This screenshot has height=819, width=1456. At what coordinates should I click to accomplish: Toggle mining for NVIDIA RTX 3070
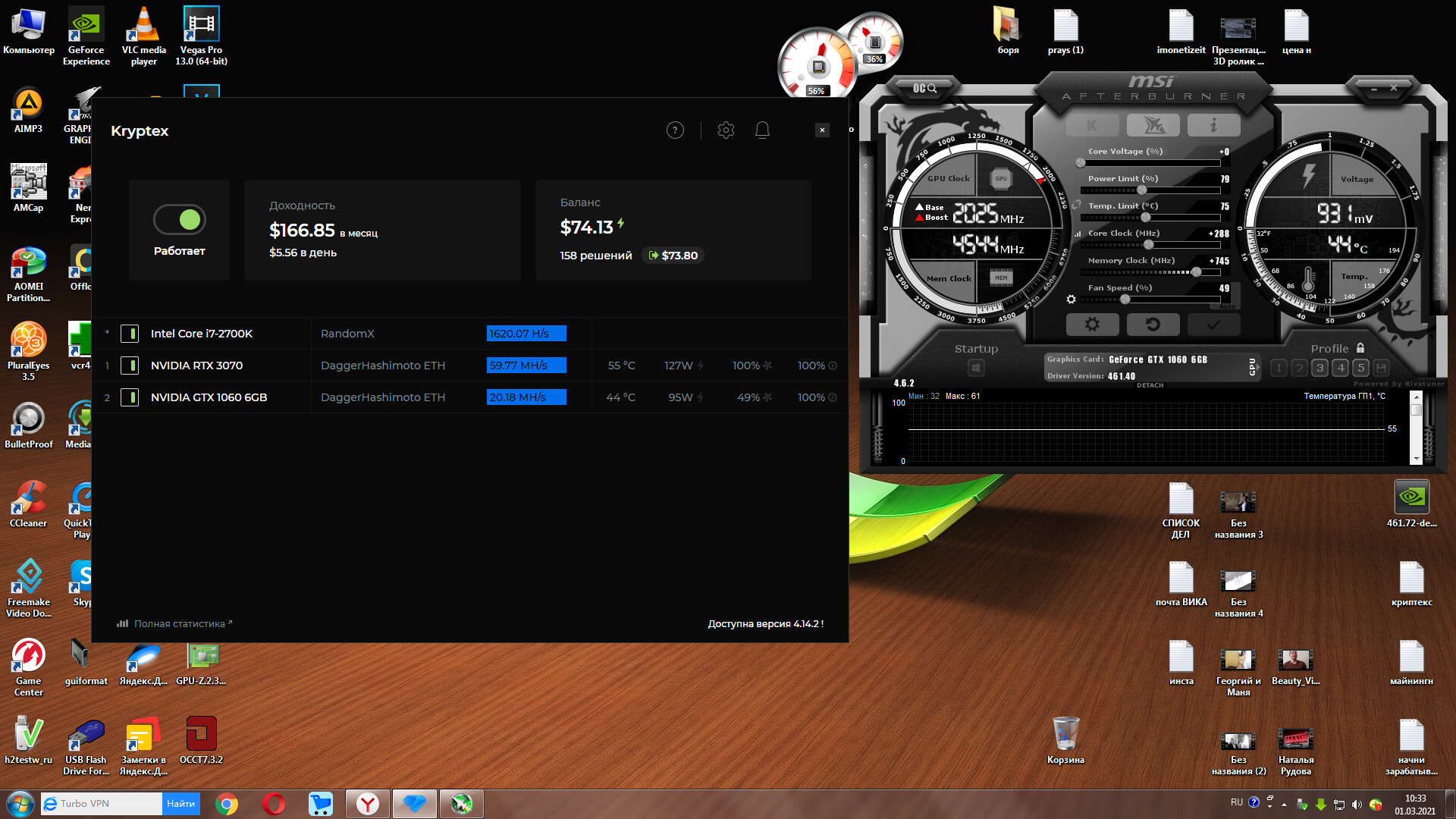coord(130,366)
